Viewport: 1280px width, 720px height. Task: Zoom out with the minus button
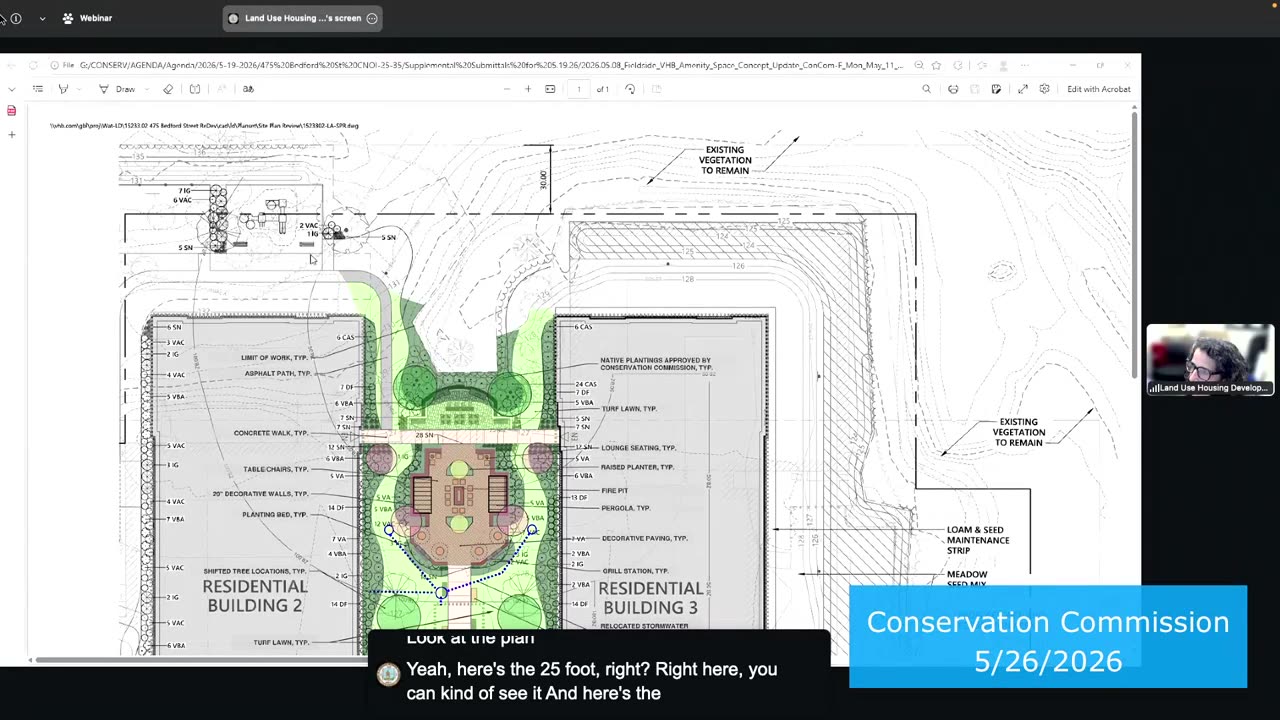505,89
